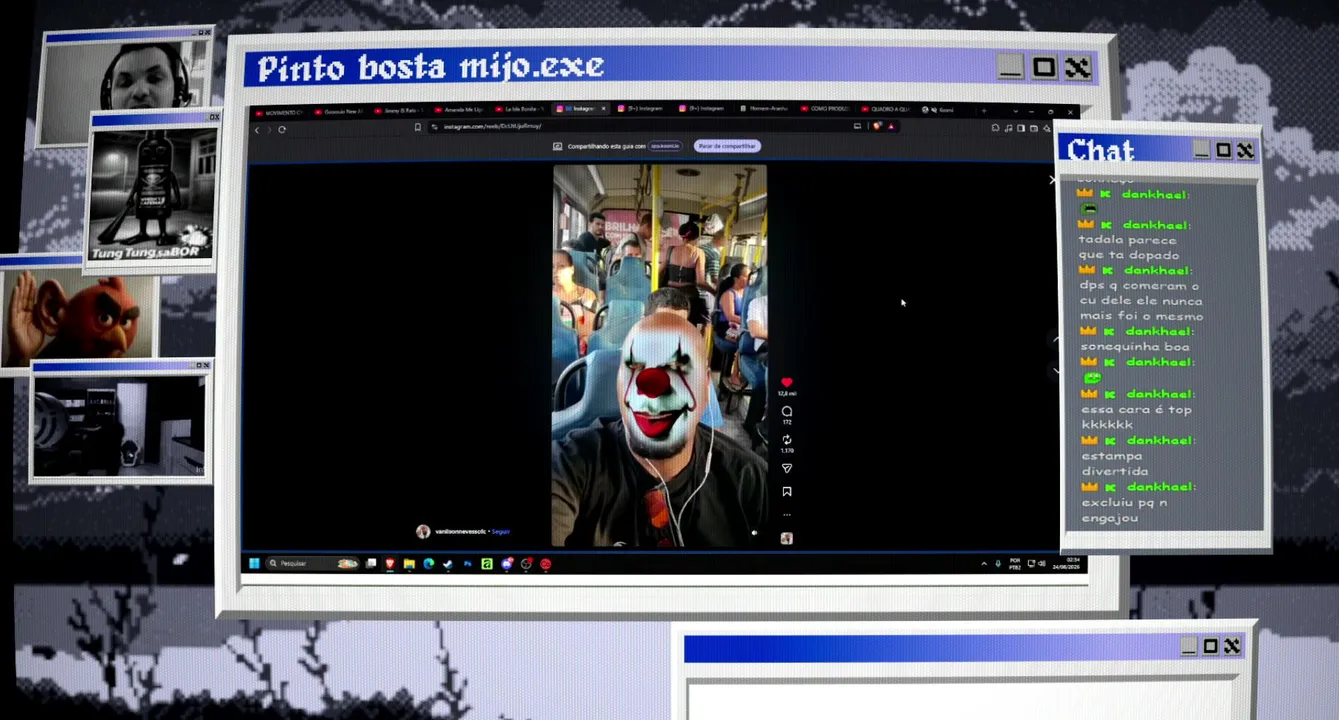Click the red cartoon character thumbnail
Image resolution: width=1339 pixels, height=720 pixels.
(x=80, y=315)
